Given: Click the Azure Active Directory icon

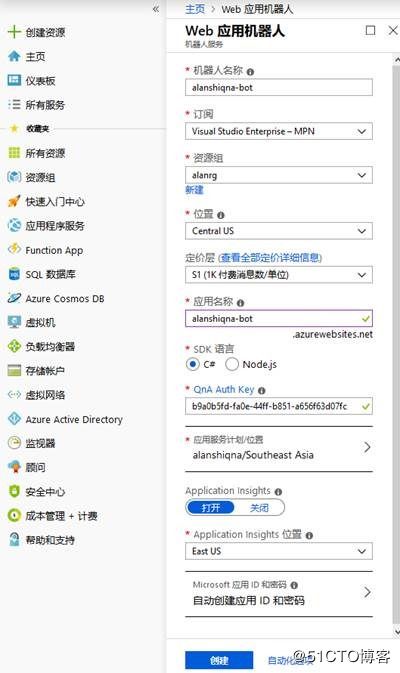Looking at the screenshot, I should [x=14, y=419].
